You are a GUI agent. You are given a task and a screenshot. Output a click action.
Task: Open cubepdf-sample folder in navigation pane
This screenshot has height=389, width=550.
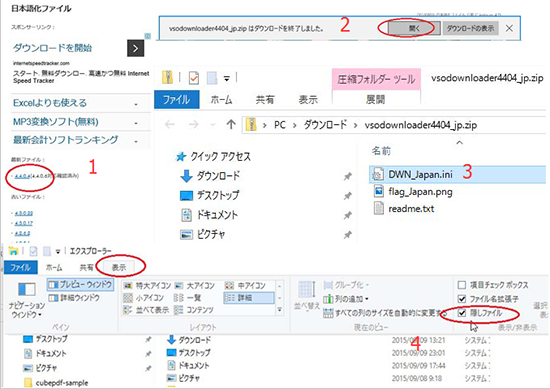tap(56, 383)
